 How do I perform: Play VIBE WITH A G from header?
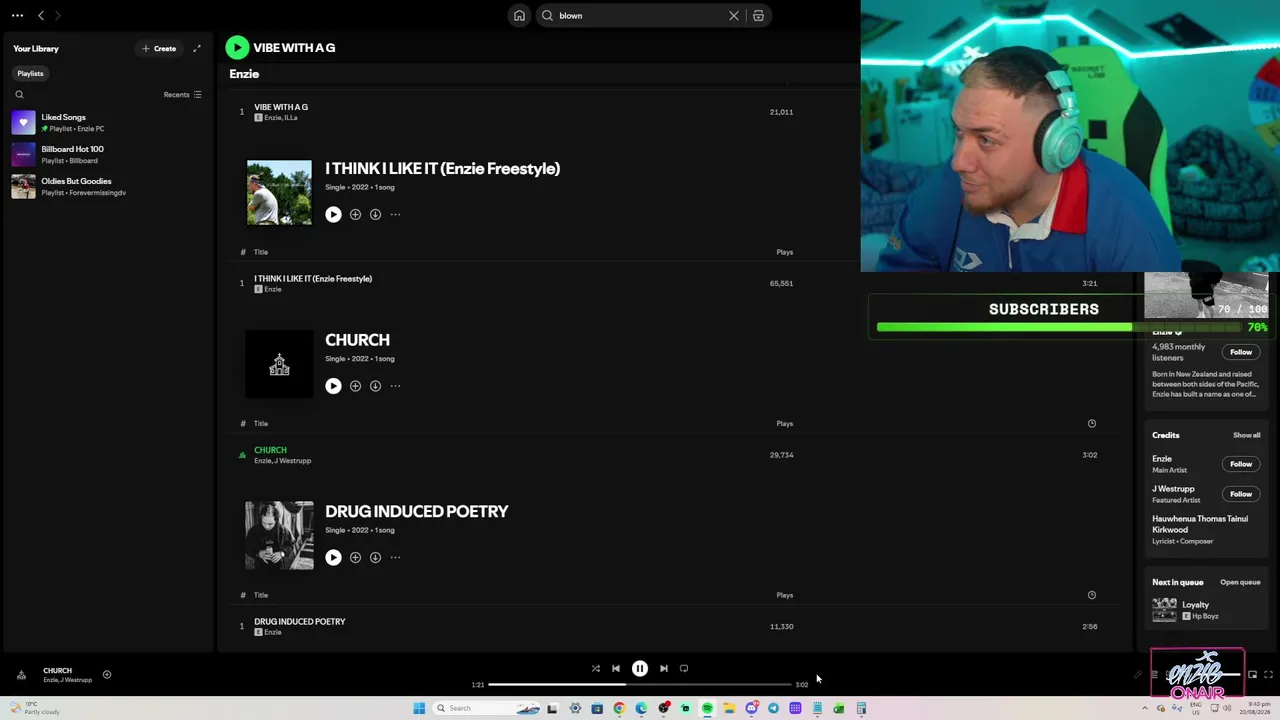pos(237,47)
